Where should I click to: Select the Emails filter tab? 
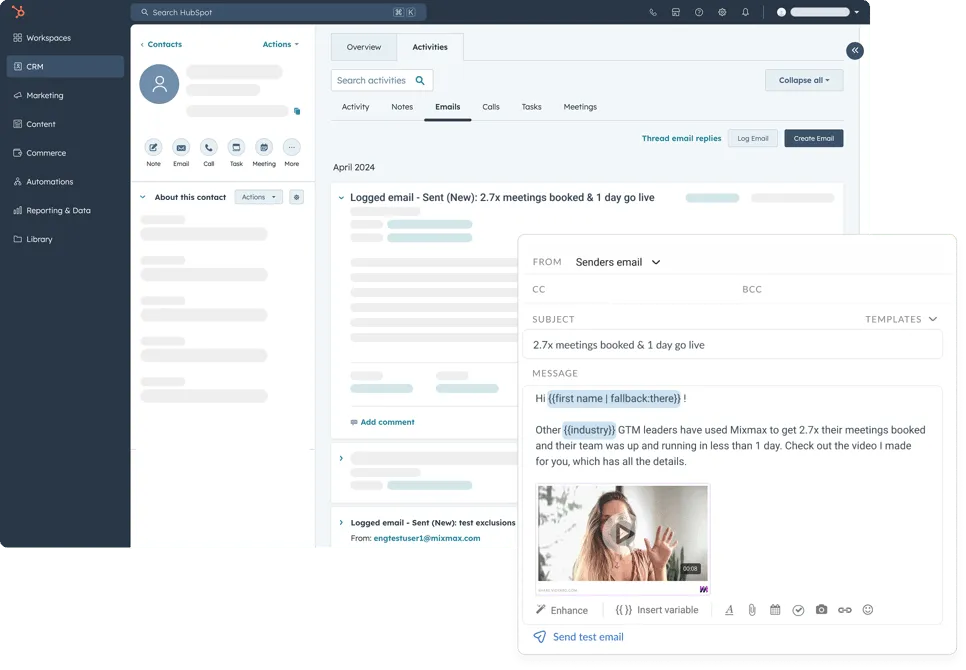point(448,107)
